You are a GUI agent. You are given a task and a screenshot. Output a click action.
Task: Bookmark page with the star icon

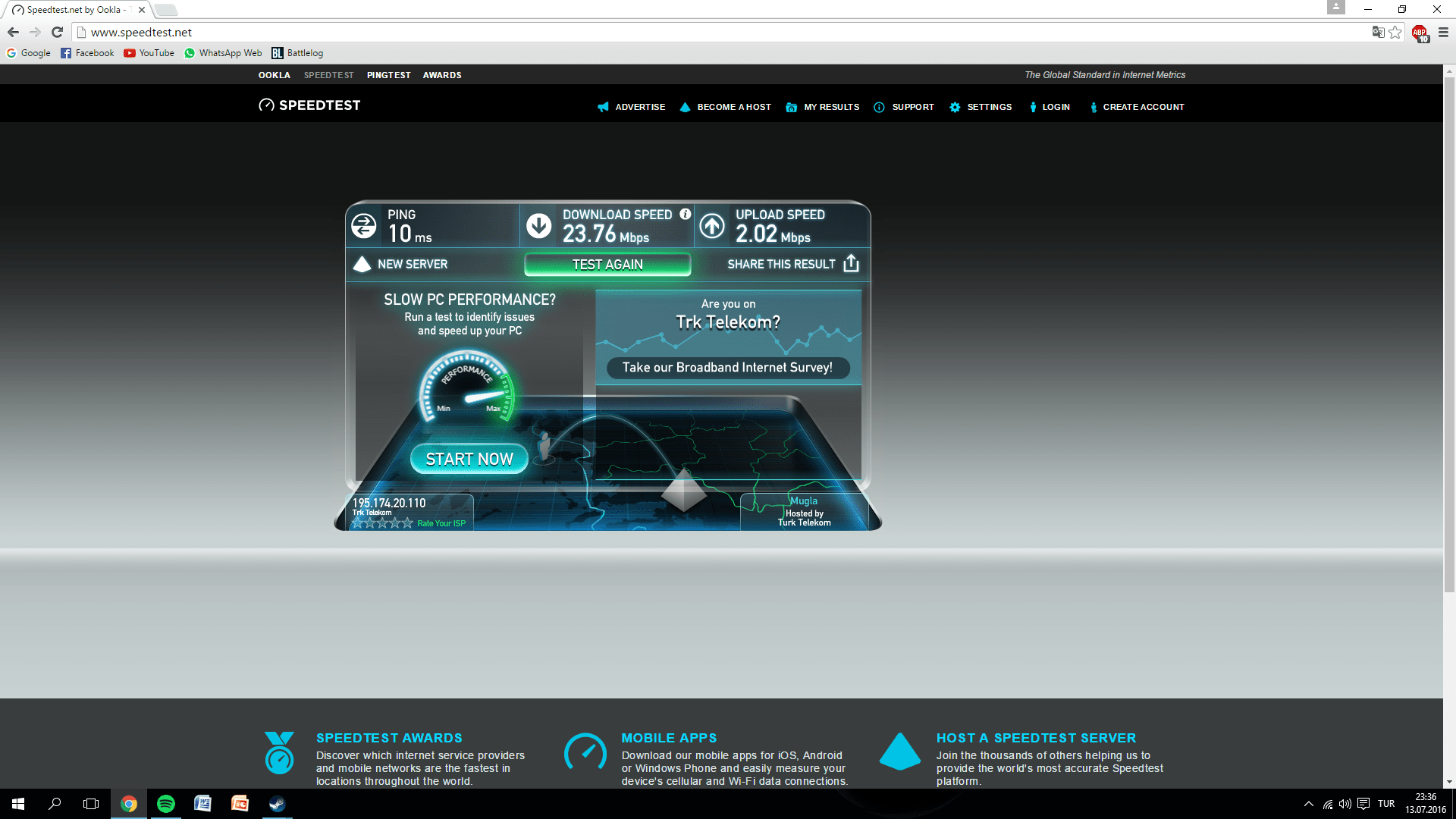click(1395, 33)
